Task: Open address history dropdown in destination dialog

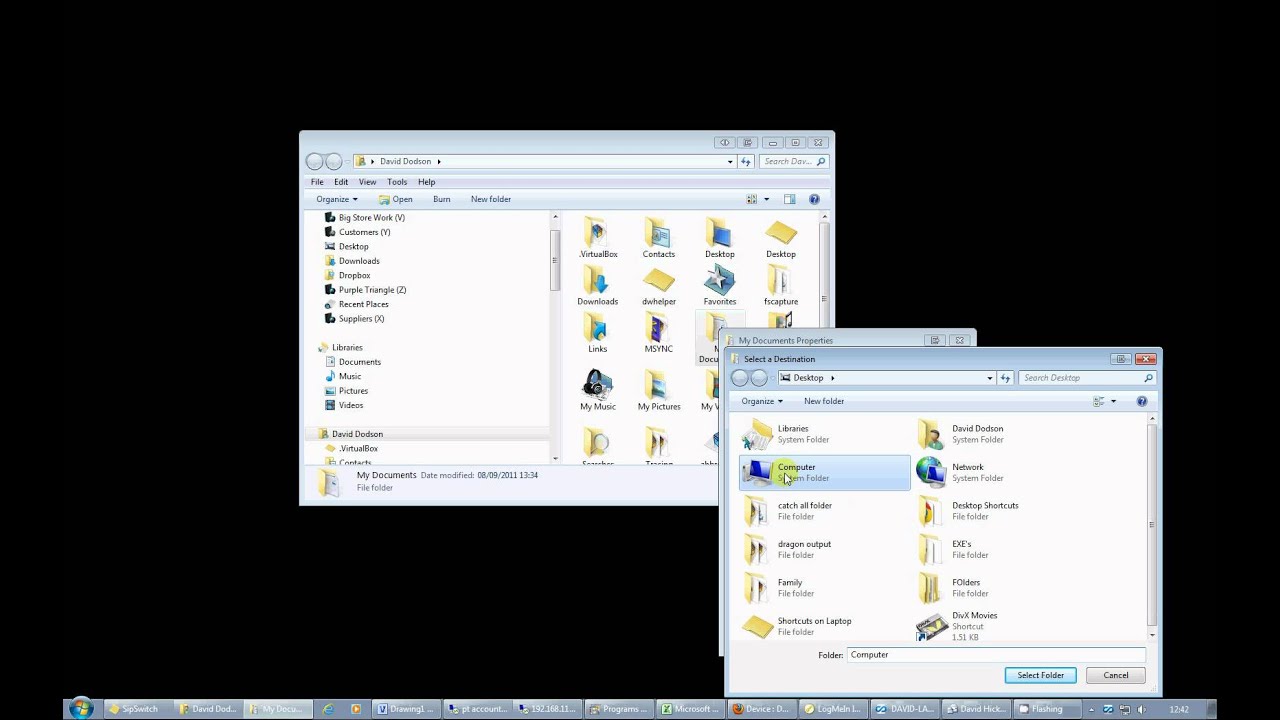Action: 990,378
